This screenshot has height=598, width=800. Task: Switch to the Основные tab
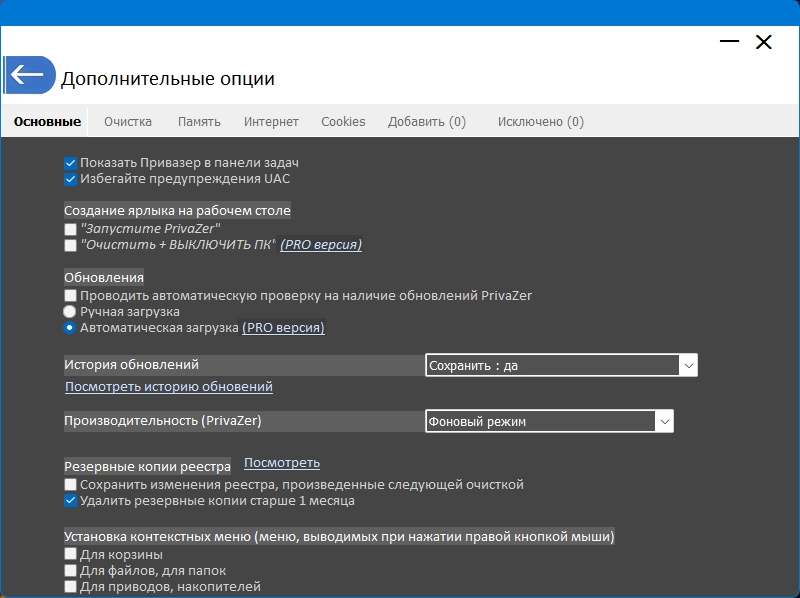point(47,122)
